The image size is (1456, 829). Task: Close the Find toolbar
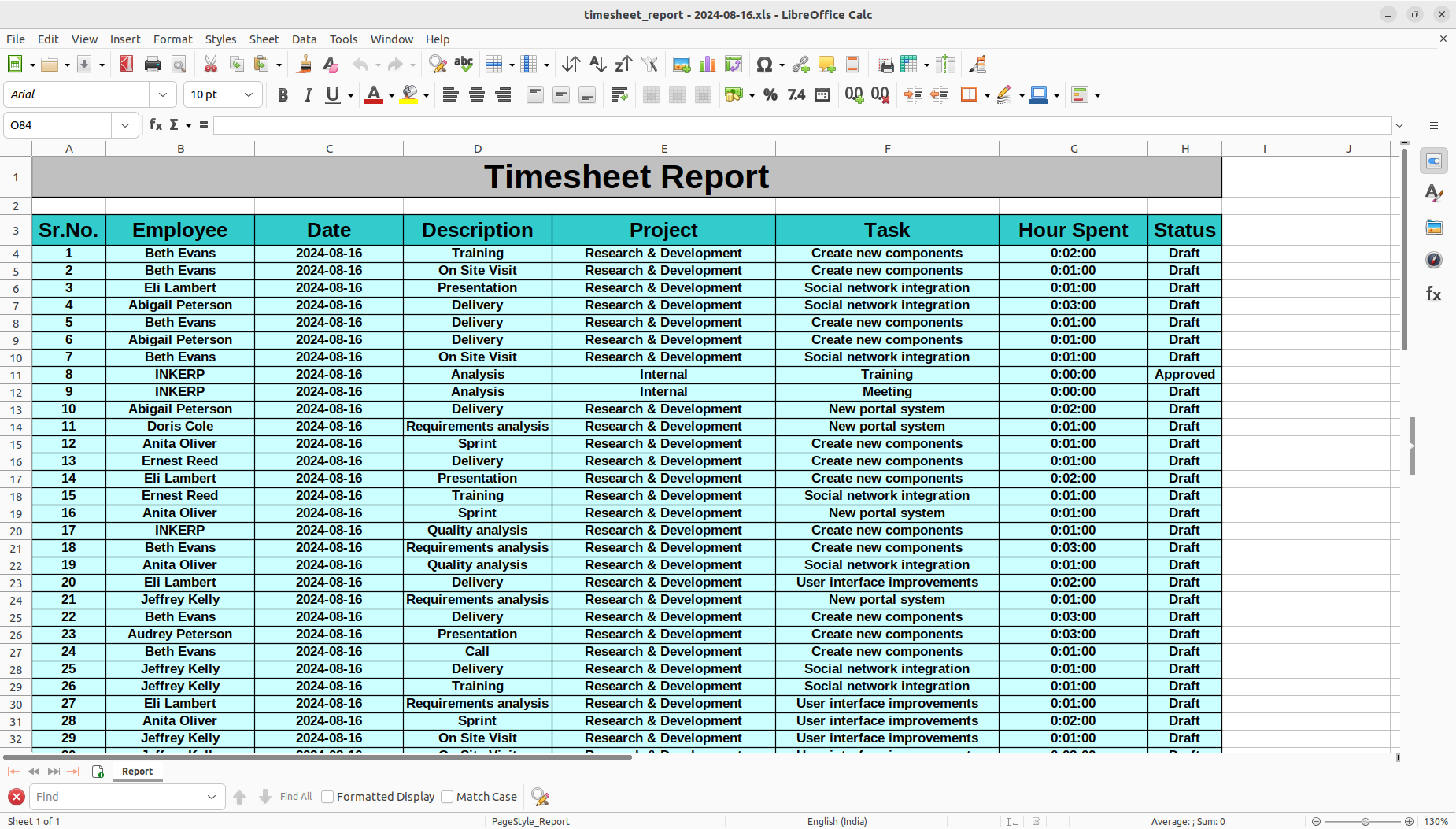[x=16, y=797]
